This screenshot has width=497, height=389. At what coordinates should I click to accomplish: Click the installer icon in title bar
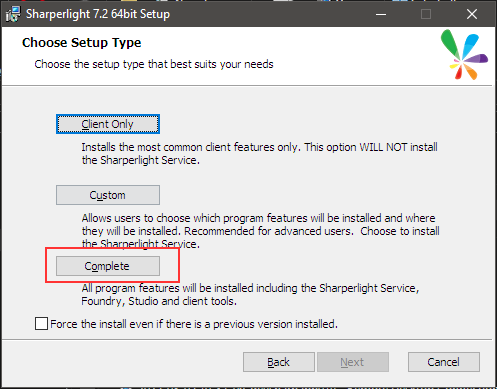pyautogui.click(x=13, y=14)
